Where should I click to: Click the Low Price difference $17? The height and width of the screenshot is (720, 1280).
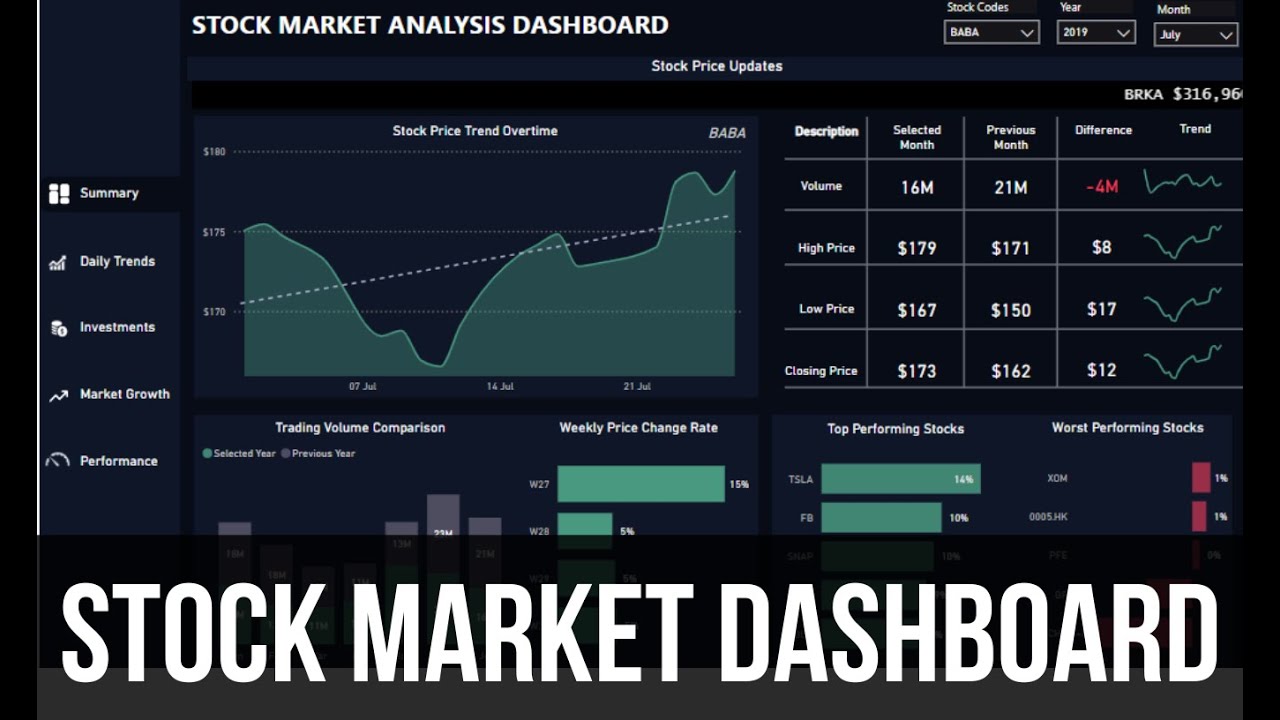click(1101, 309)
